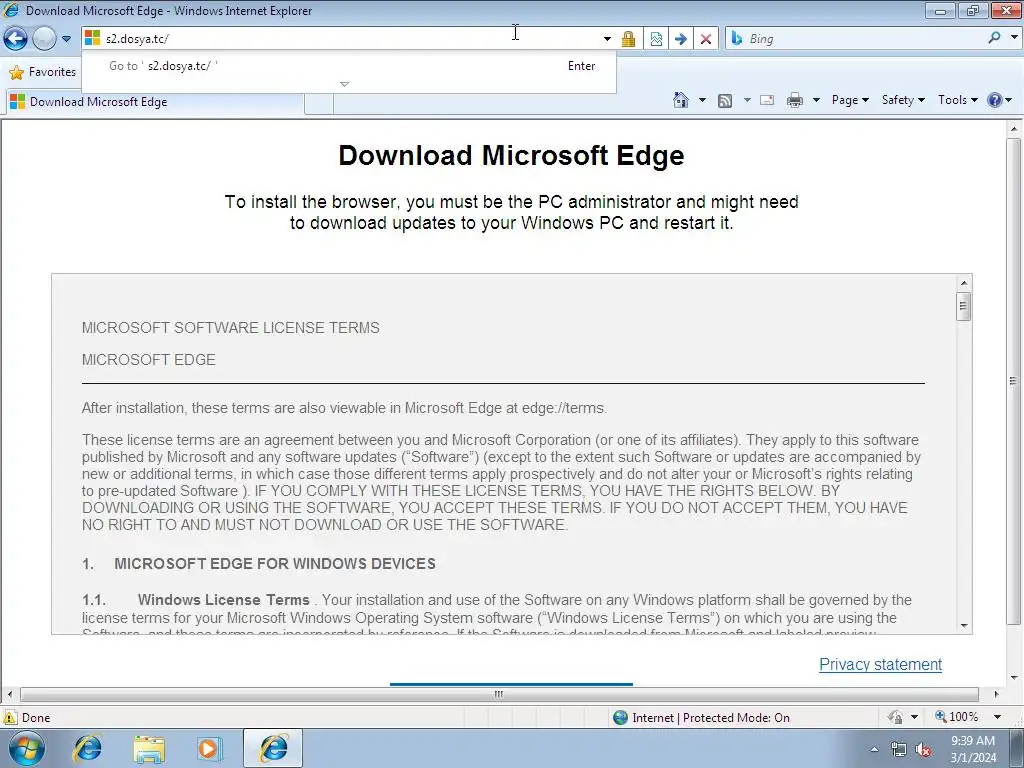Click the 100% zoom level button
The image size is (1024, 768).
(x=957, y=717)
